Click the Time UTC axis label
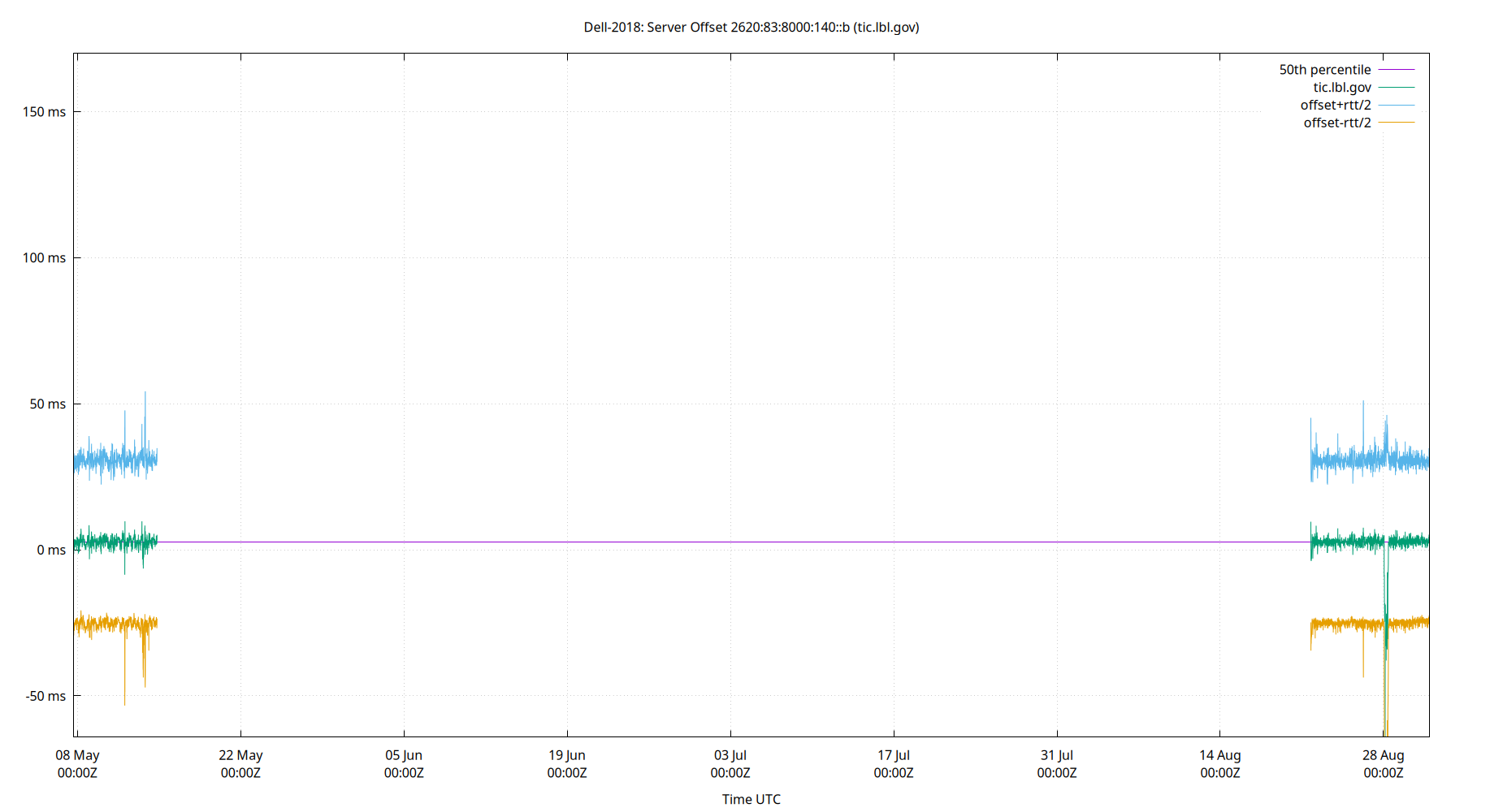This screenshot has width=1503, height=812. pos(751,799)
